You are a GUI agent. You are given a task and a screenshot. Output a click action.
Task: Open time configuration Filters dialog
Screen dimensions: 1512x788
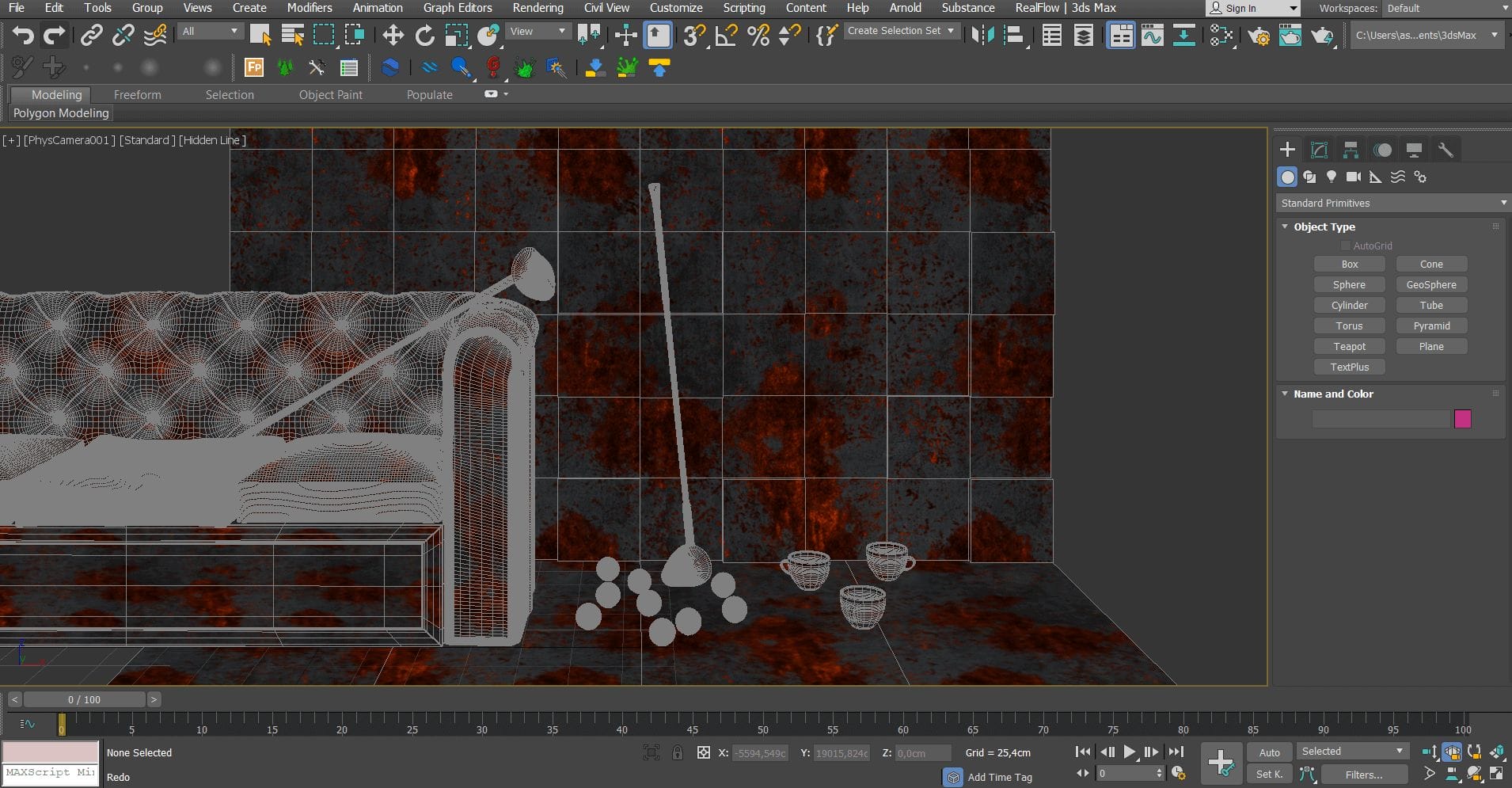(x=1364, y=774)
